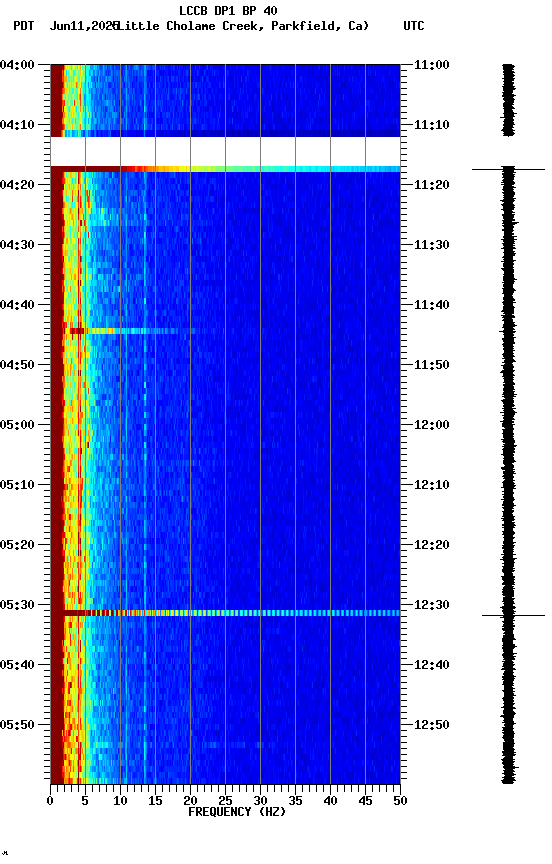Screen dimensions: 552x864
Task: Click the 0 frequency axis tick label
Action: point(50,801)
